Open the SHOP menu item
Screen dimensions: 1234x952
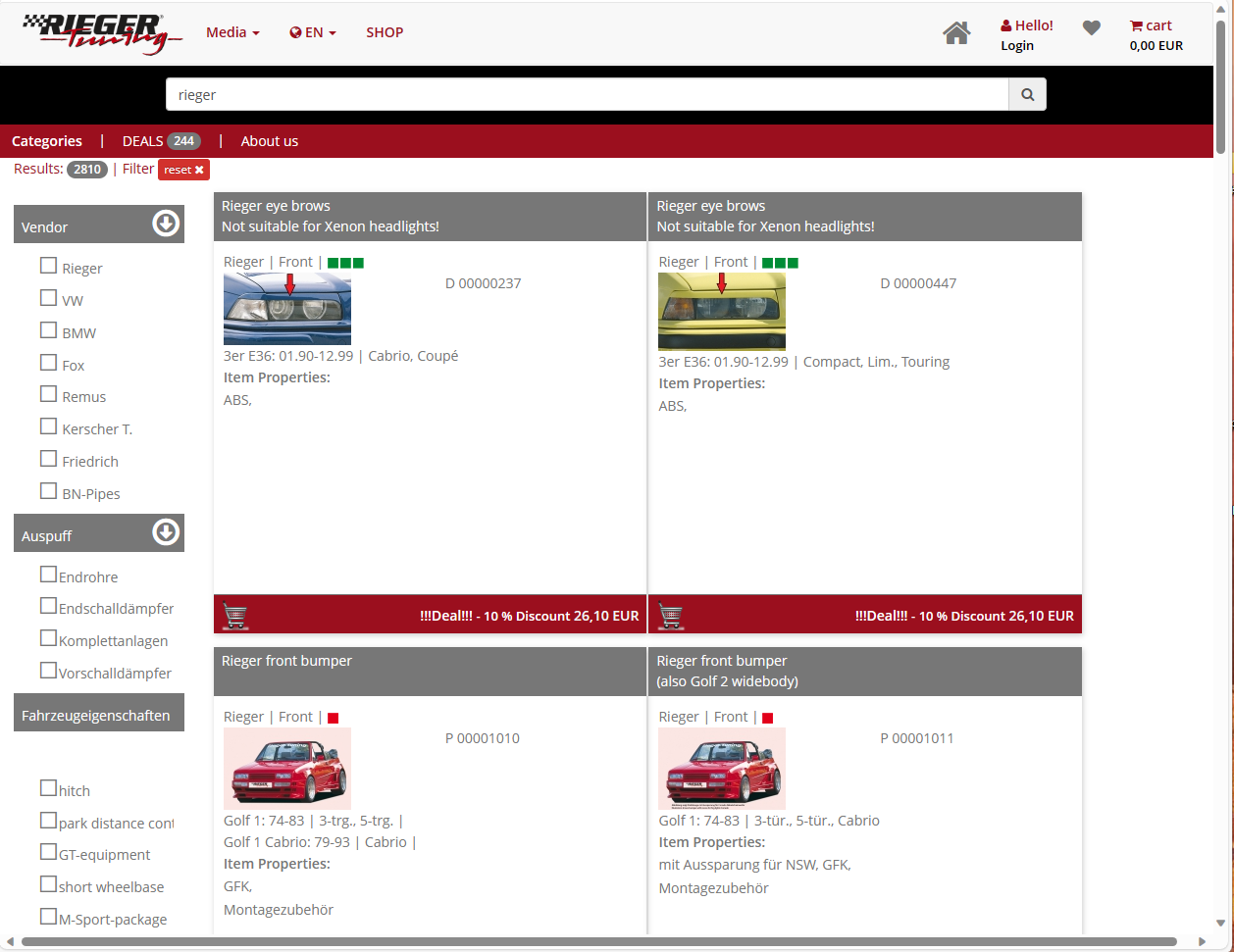[385, 32]
